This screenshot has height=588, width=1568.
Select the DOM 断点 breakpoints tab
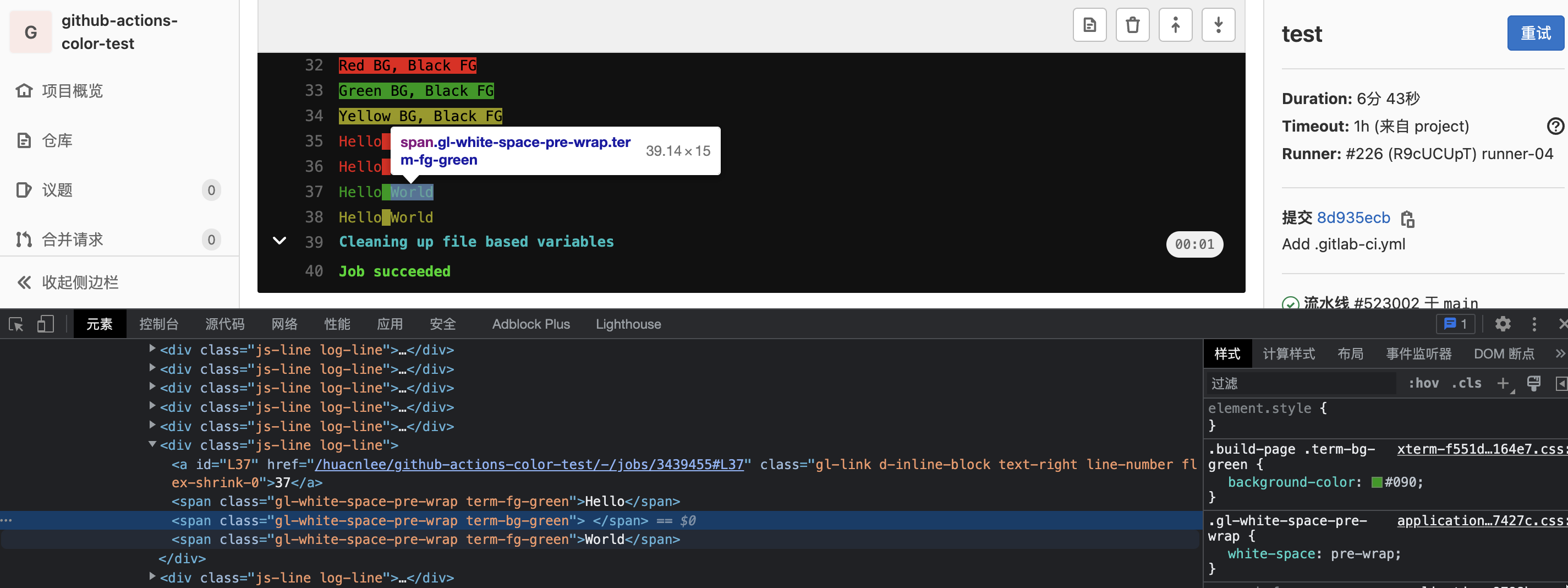[1504, 353]
